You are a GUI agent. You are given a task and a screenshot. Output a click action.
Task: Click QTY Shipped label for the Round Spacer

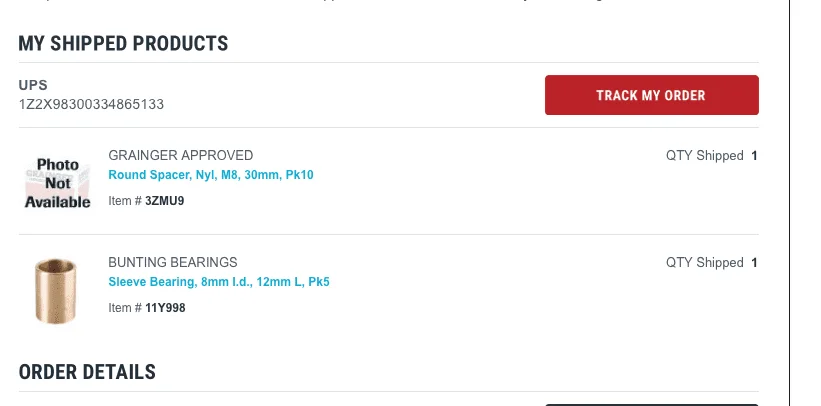(704, 156)
